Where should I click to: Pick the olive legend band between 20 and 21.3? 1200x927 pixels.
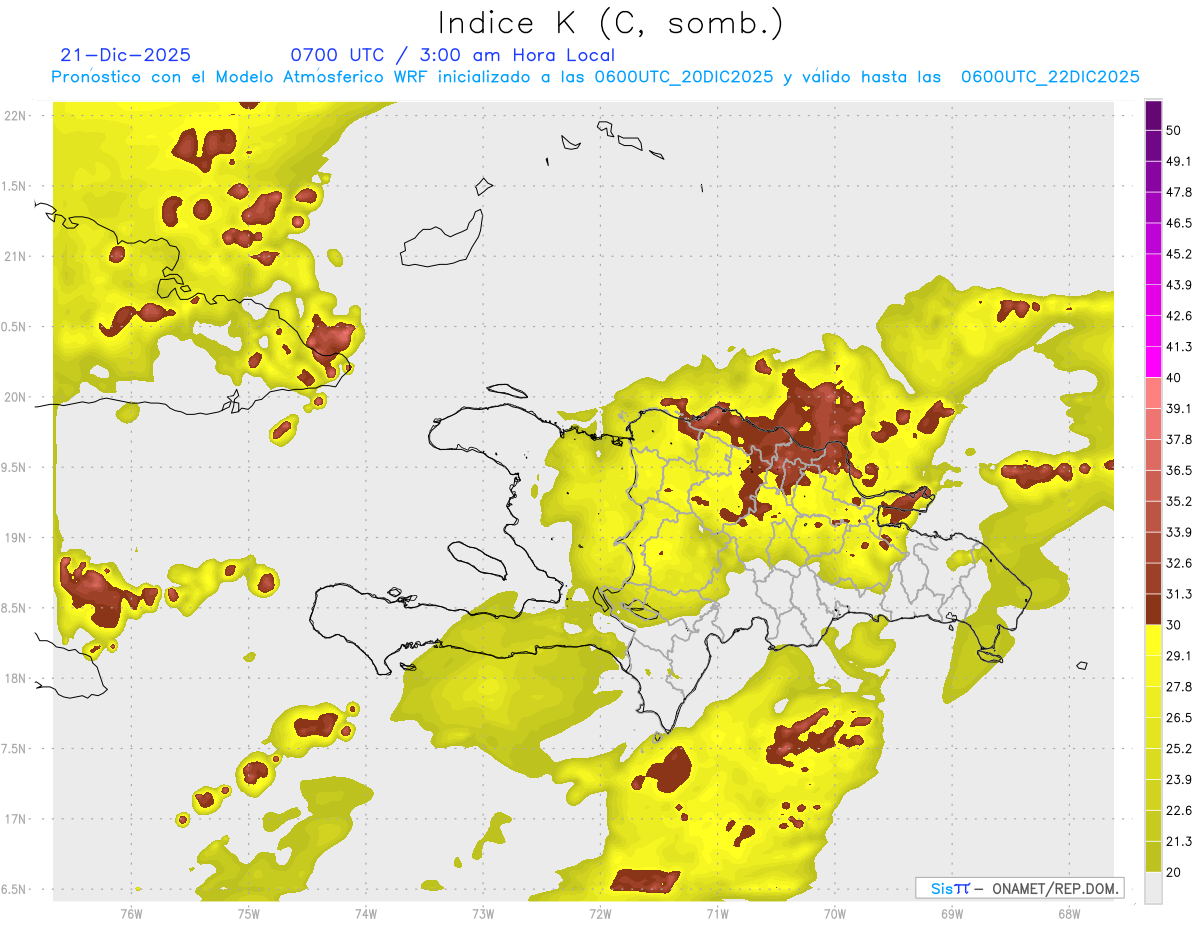point(1153,858)
